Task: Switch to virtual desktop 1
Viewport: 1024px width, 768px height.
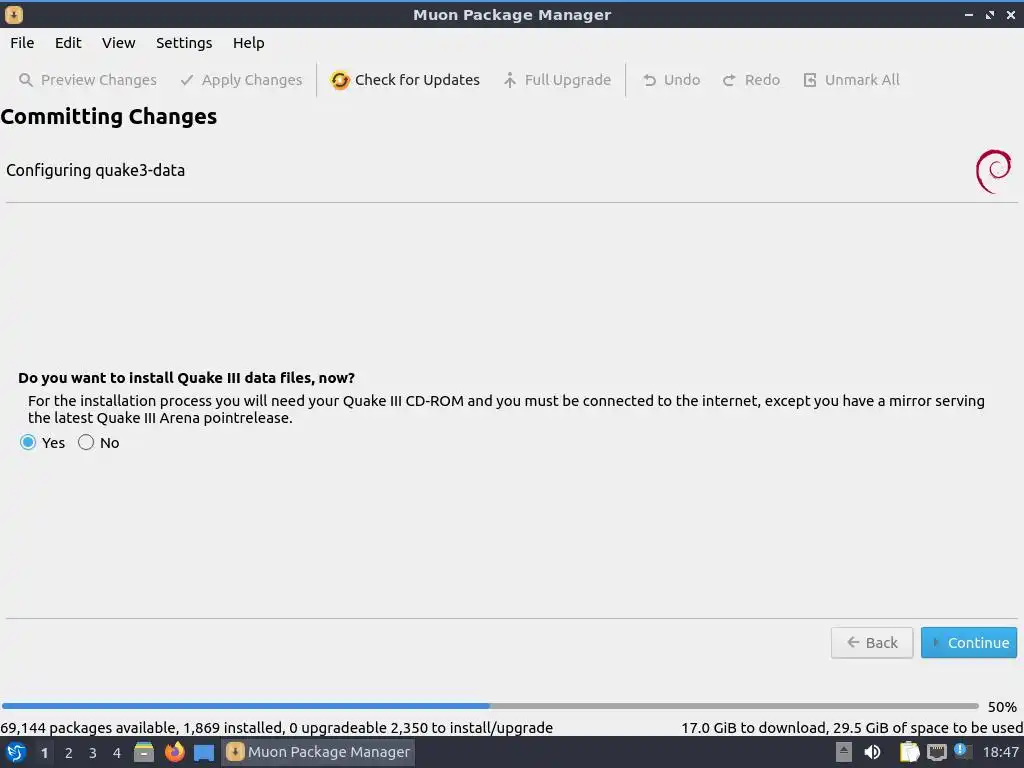Action: click(x=44, y=753)
